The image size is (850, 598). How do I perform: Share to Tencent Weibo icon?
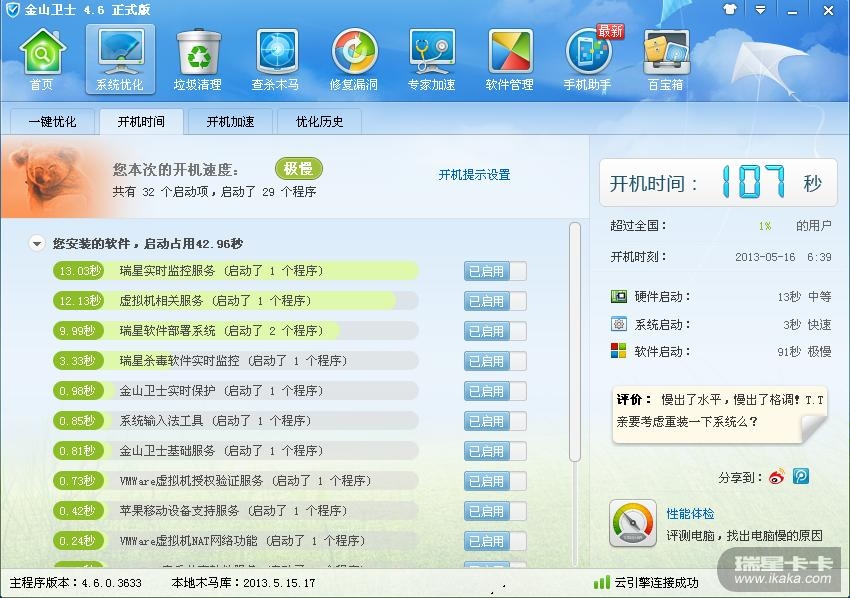tap(801, 477)
